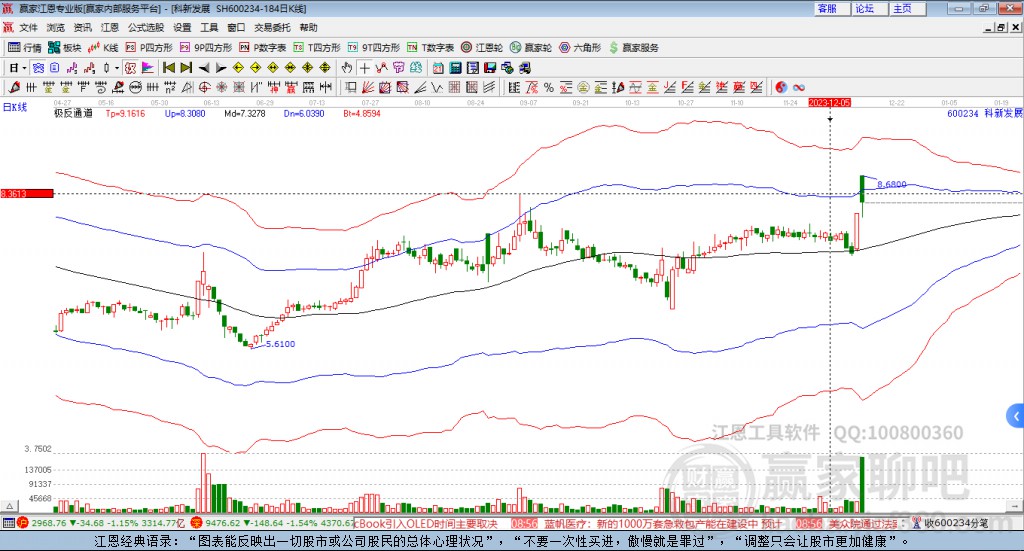Click the percent sign tool

[x=549, y=87]
